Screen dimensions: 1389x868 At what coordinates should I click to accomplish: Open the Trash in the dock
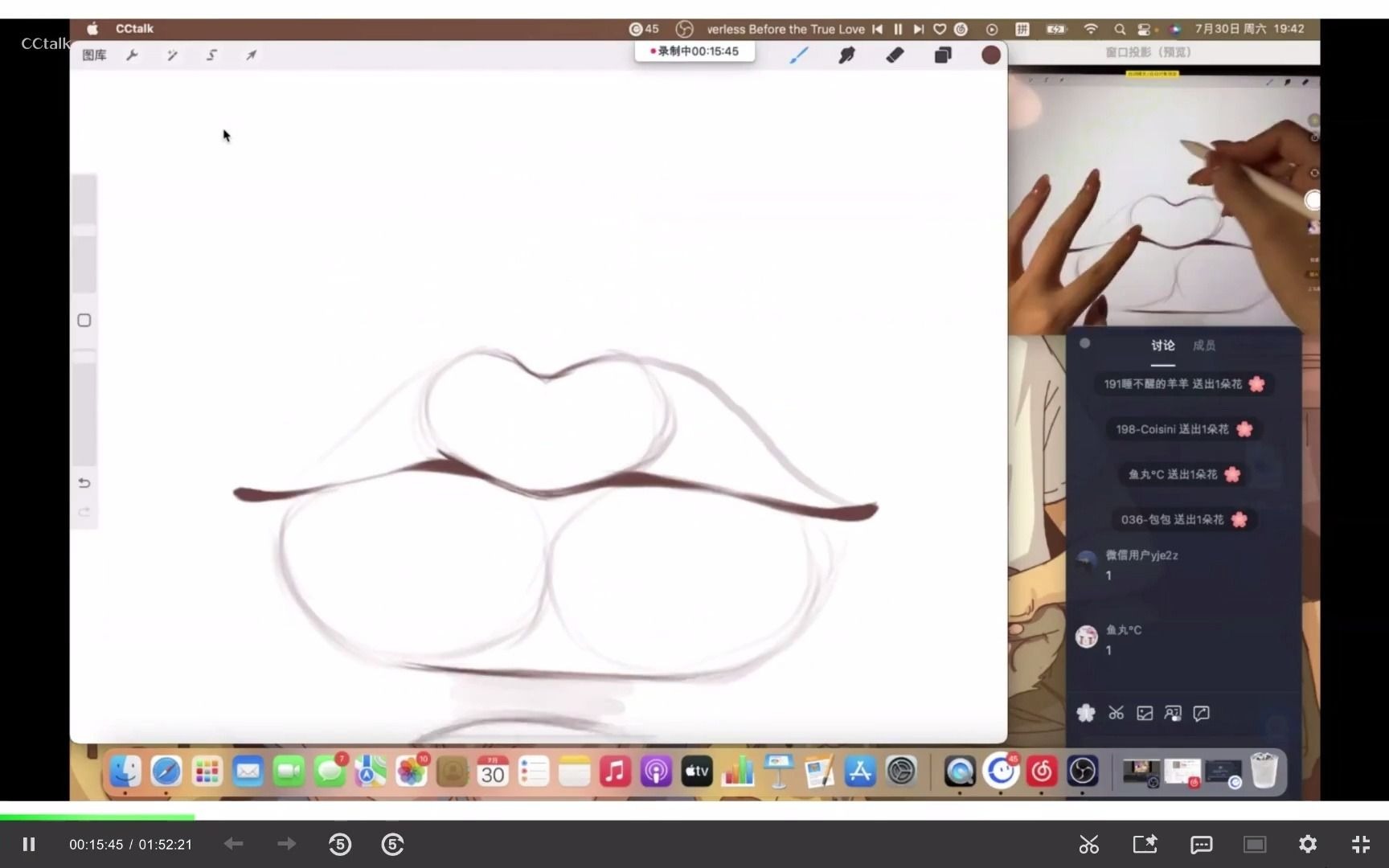pos(1264,772)
